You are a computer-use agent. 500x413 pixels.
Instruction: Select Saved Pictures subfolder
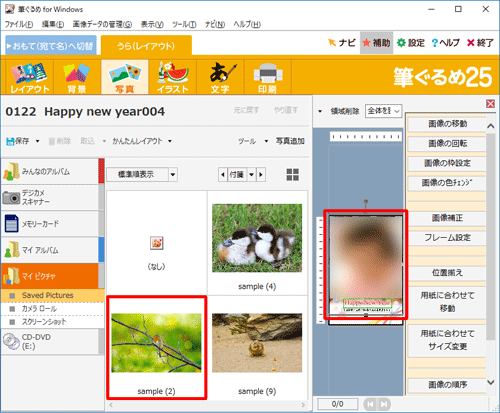point(53,295)
